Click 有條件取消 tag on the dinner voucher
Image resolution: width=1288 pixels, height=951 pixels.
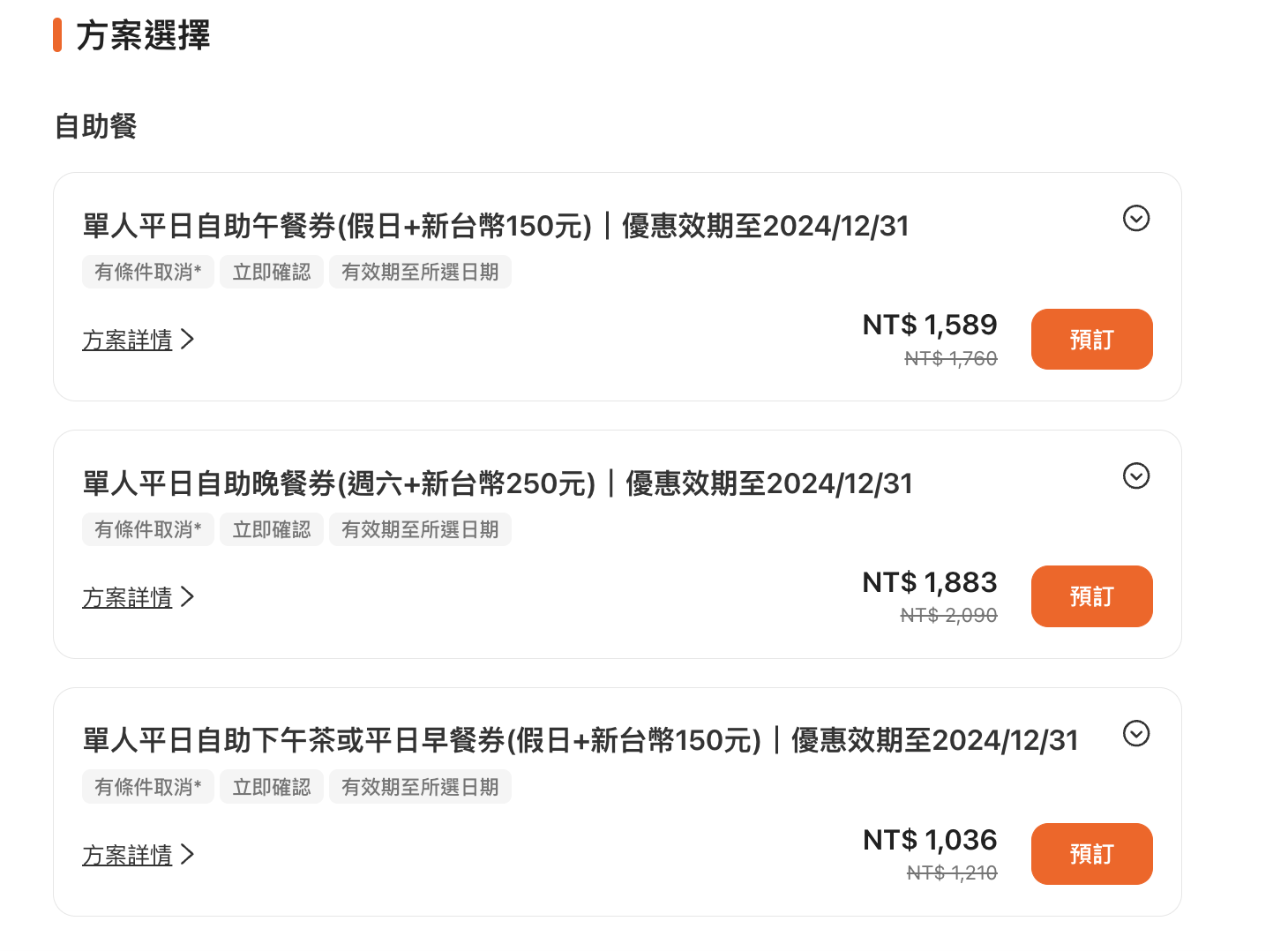click(148, 529)
